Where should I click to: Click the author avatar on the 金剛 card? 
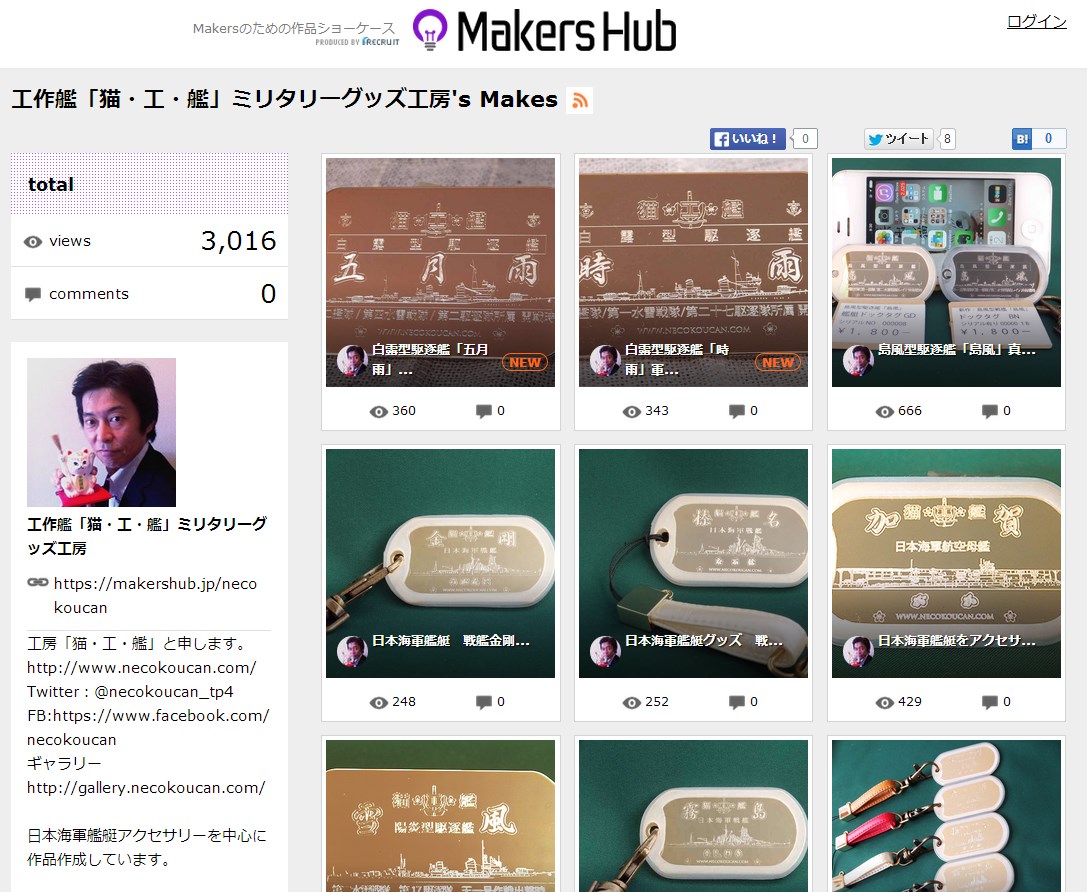point(352,651)
